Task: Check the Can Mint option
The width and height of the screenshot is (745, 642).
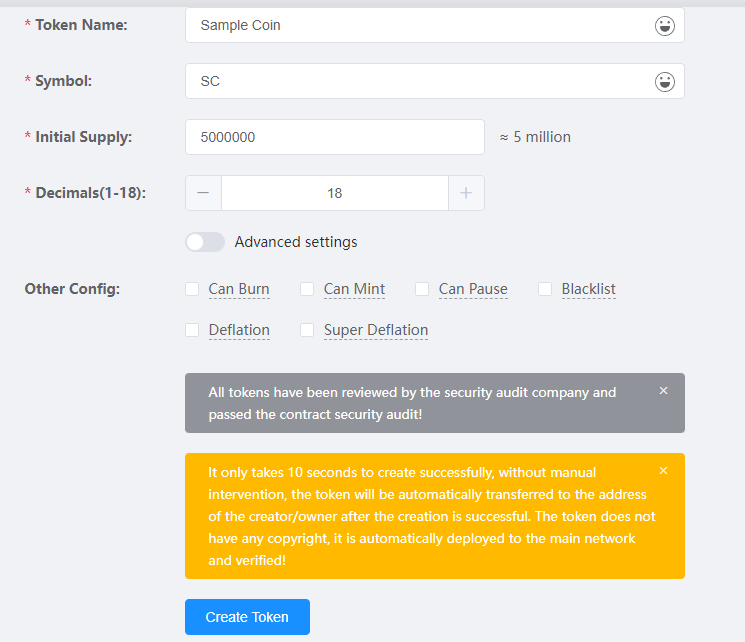Action: (x=307, y=289)
